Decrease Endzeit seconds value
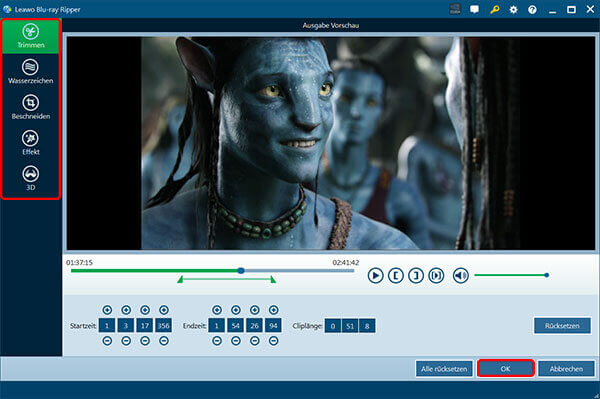Image resolution: width=600 pixels, height=399 pixels. [x=254, y=341]
